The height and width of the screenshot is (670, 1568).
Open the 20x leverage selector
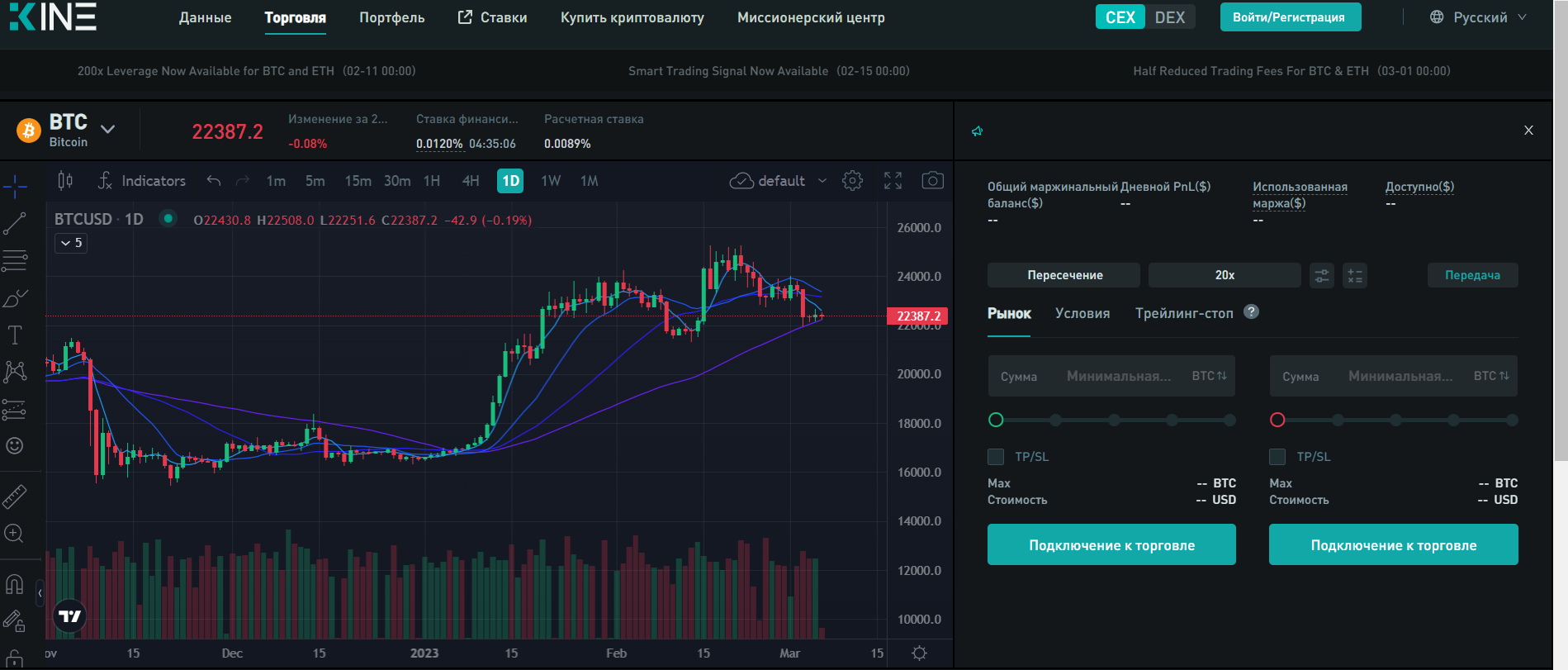click(1225, 275)
